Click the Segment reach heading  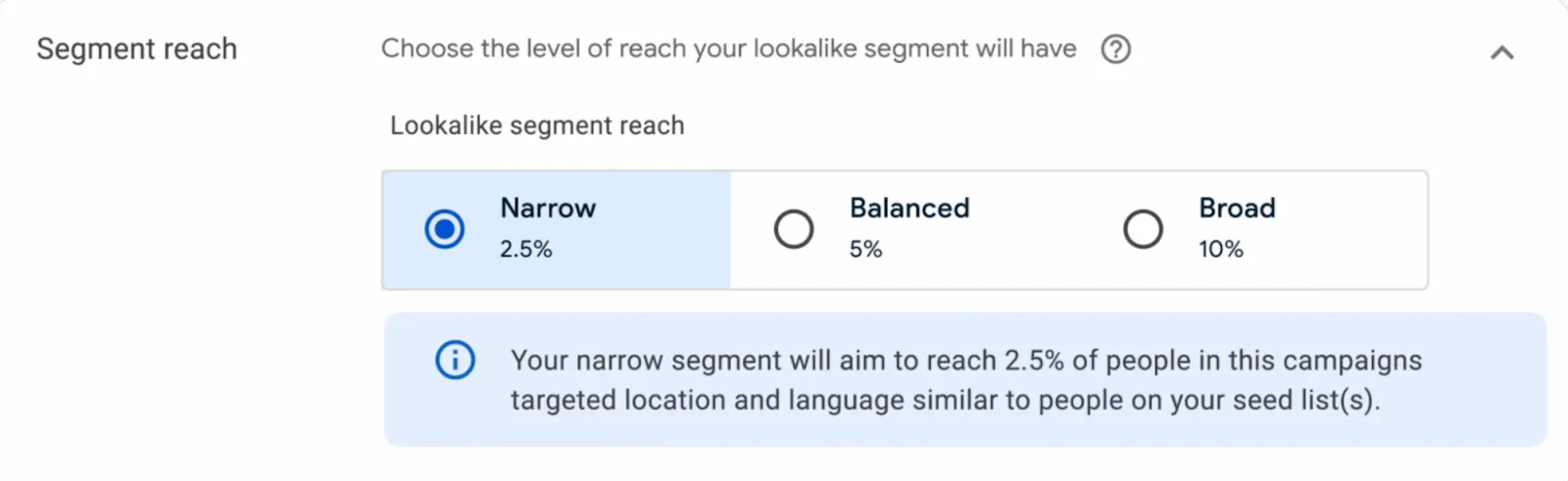[137, 49]
